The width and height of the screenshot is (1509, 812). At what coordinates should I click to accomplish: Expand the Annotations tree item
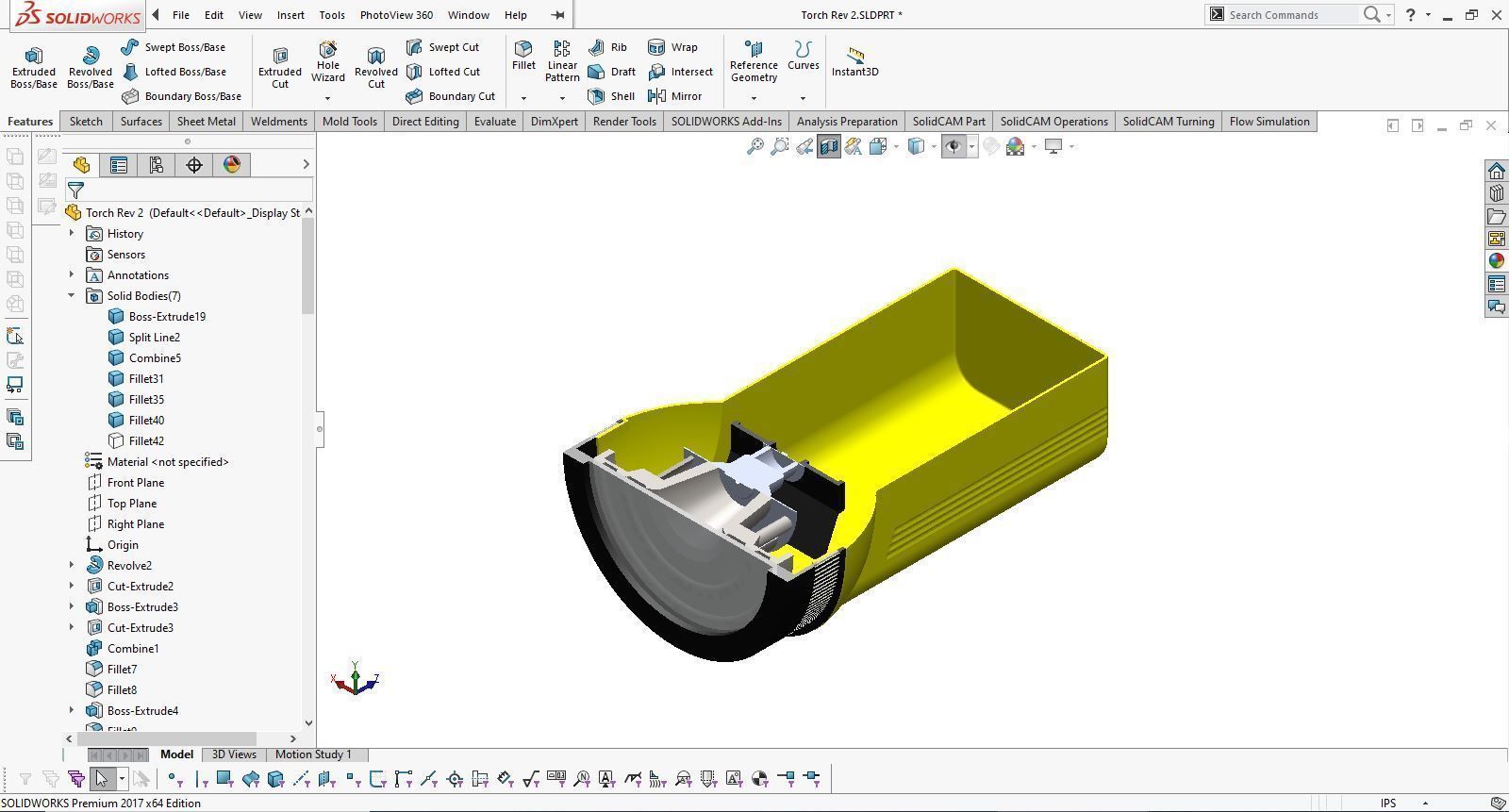point(72,274)
